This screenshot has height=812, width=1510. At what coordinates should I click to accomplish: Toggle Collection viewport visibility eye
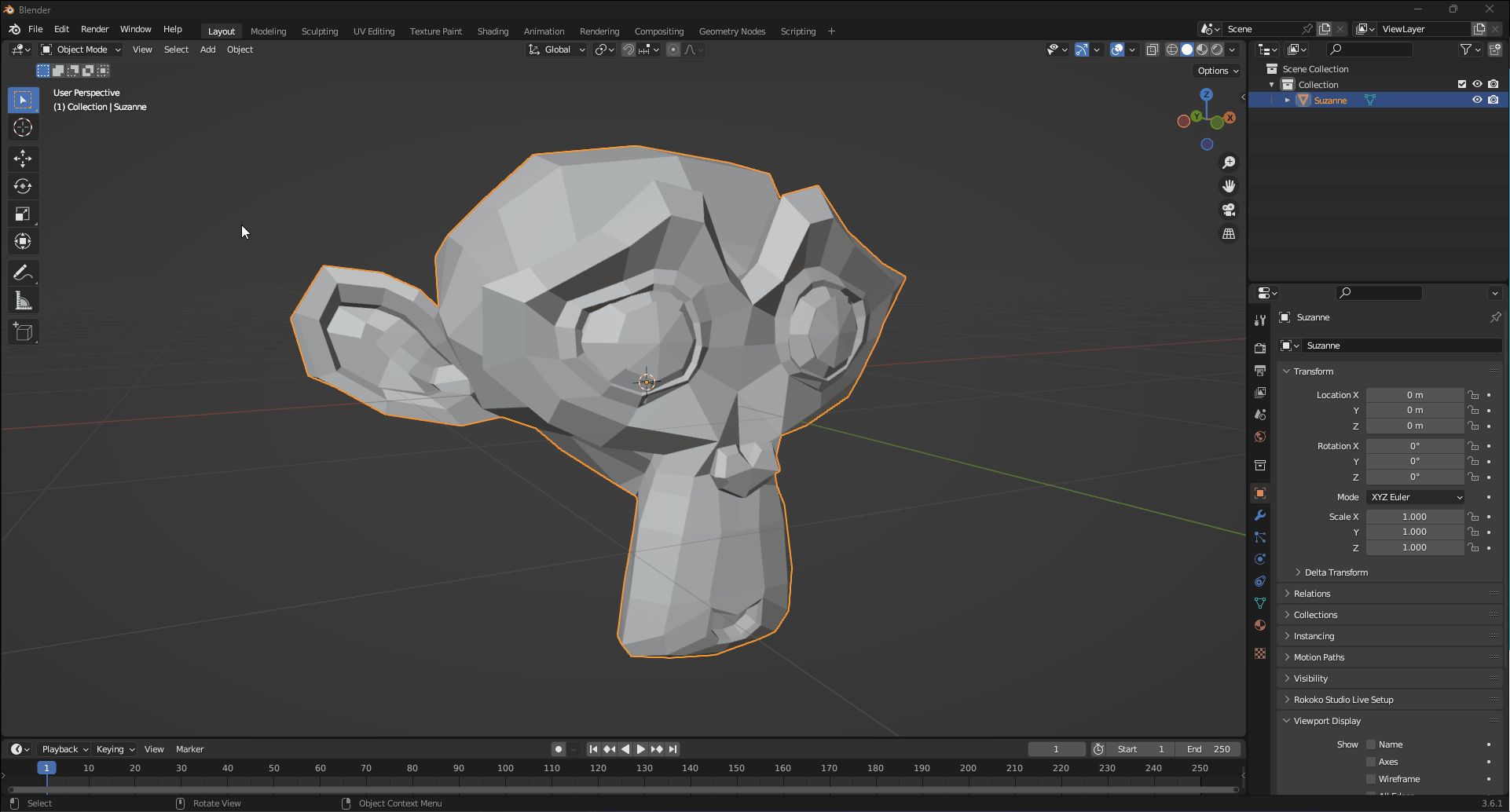click(1477, 84)
